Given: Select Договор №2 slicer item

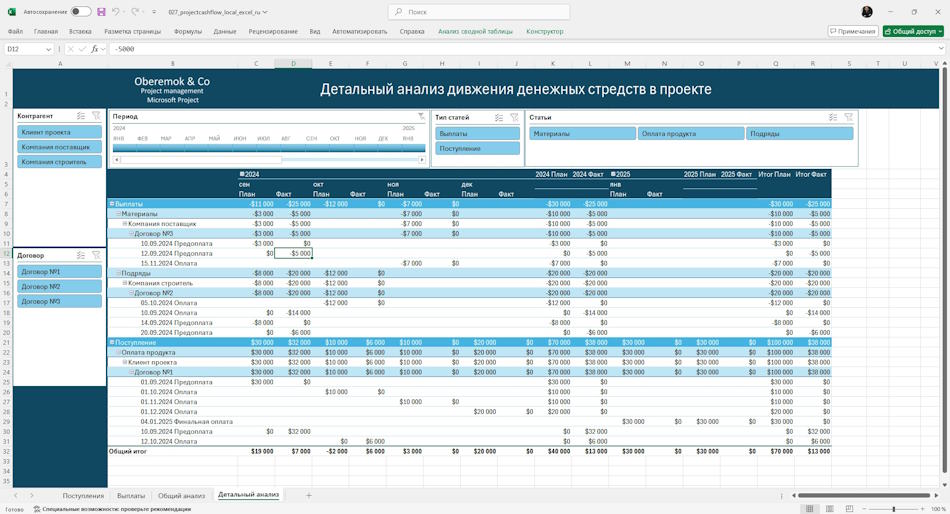Looking at the screenshot, I should tap(59, 287).
